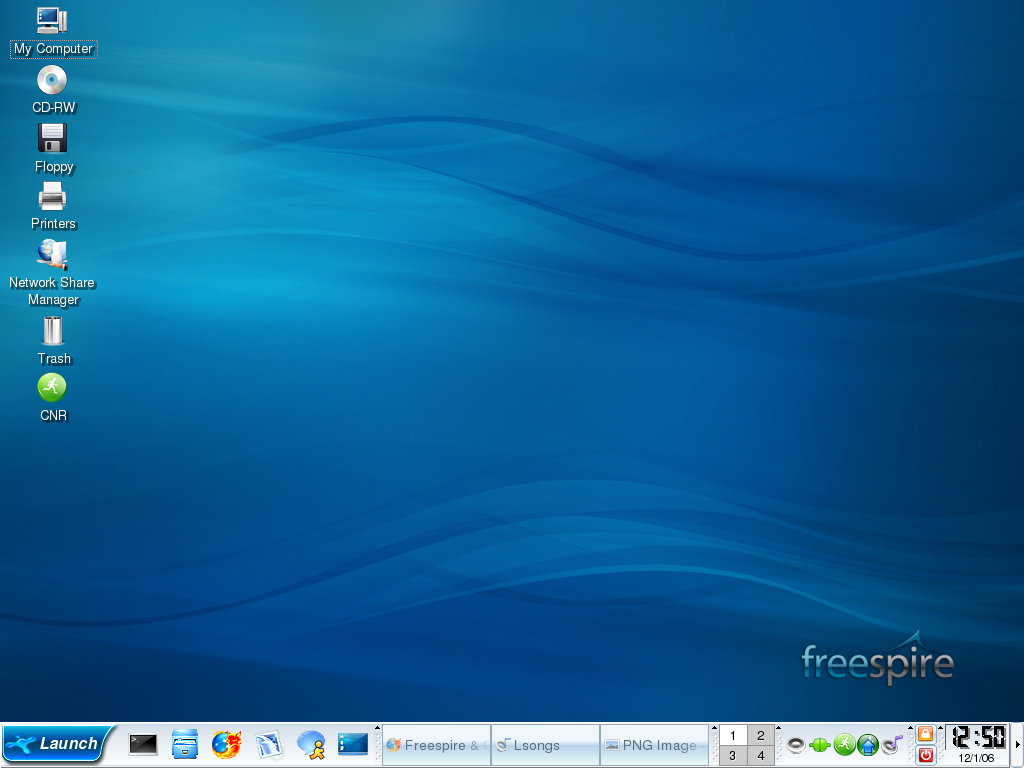The image size is (1024, 768).
Task: Expand the quick launch area arrow
Action: pos(377,728)
